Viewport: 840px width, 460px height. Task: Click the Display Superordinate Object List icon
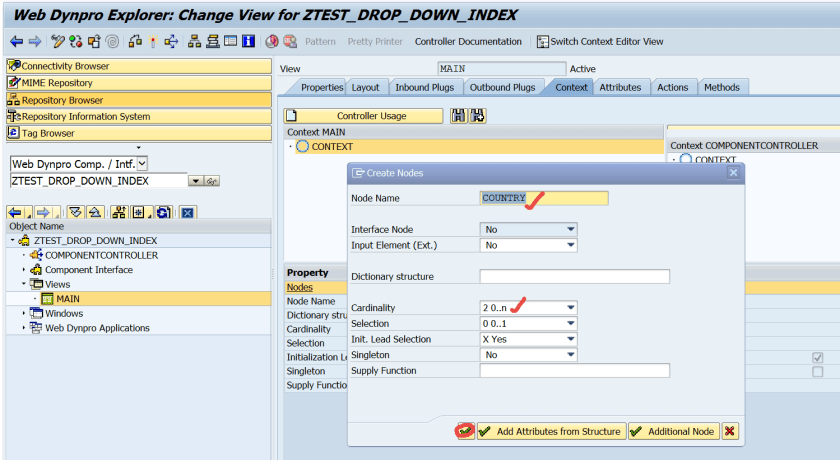[119, 213]
